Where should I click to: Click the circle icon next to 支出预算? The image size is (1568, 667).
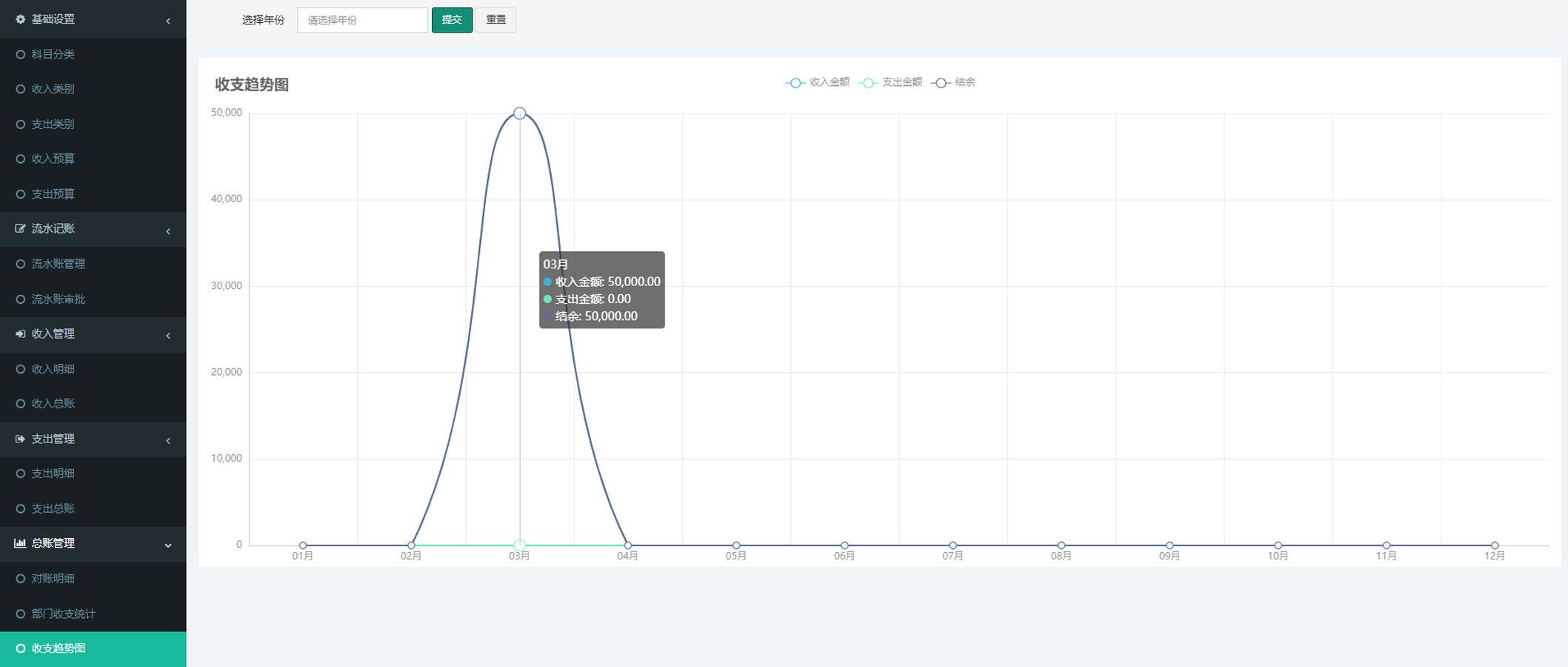[x=21, y=194]
